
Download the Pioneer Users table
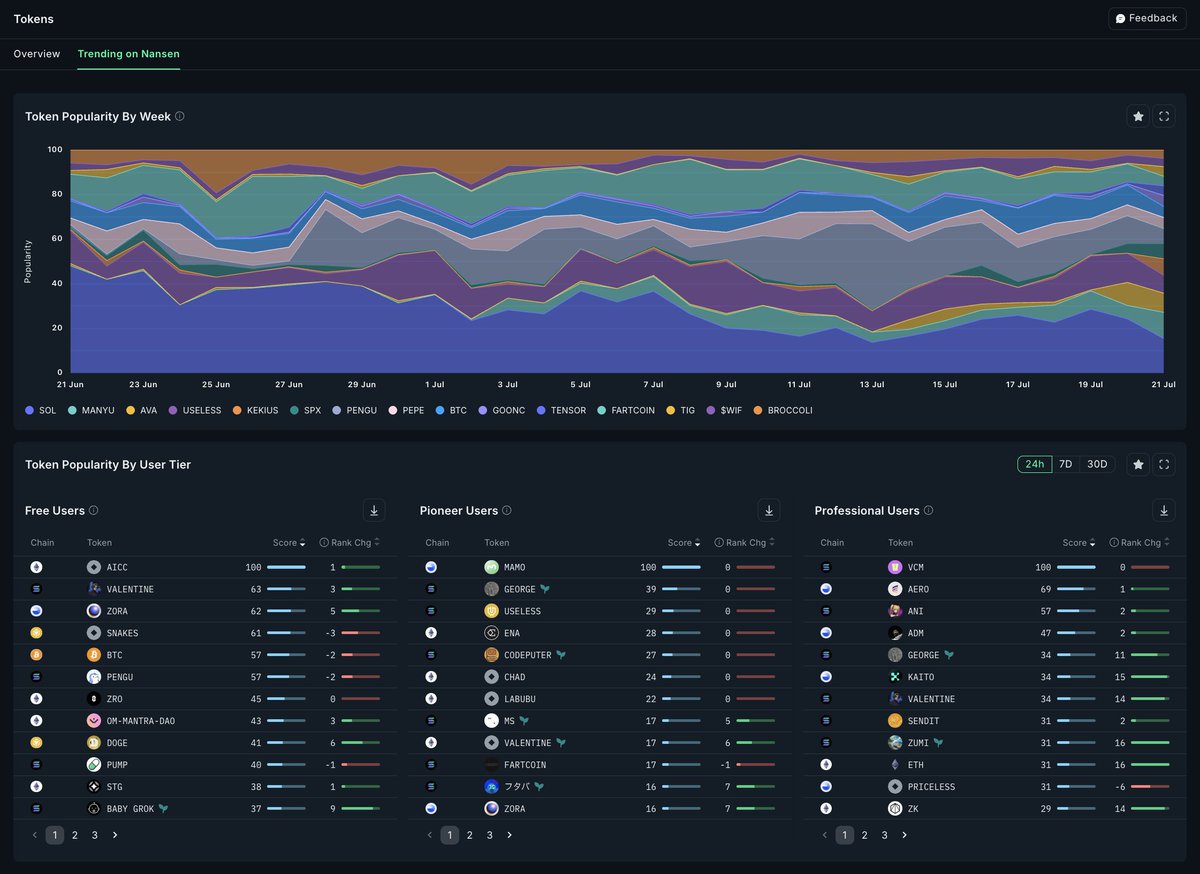(x=769, y=510)
